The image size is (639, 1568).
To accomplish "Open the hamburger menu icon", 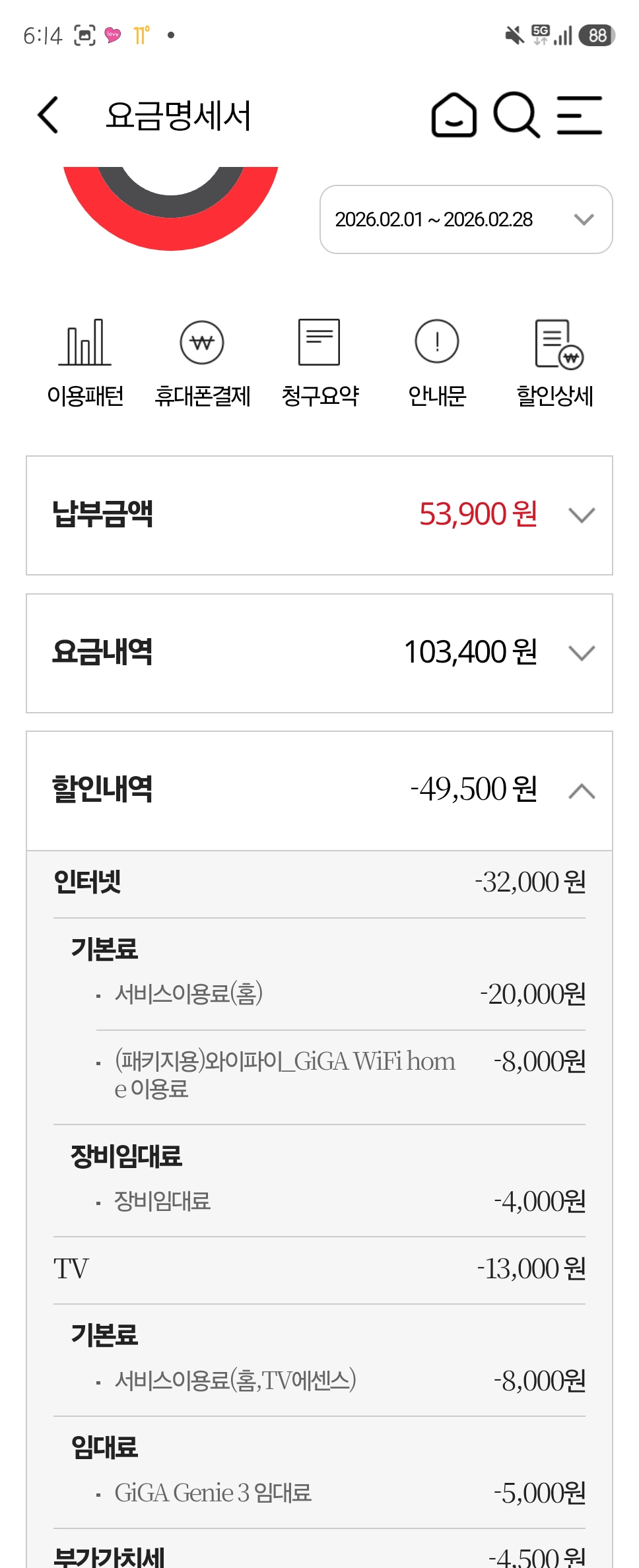I will (579, 115).
